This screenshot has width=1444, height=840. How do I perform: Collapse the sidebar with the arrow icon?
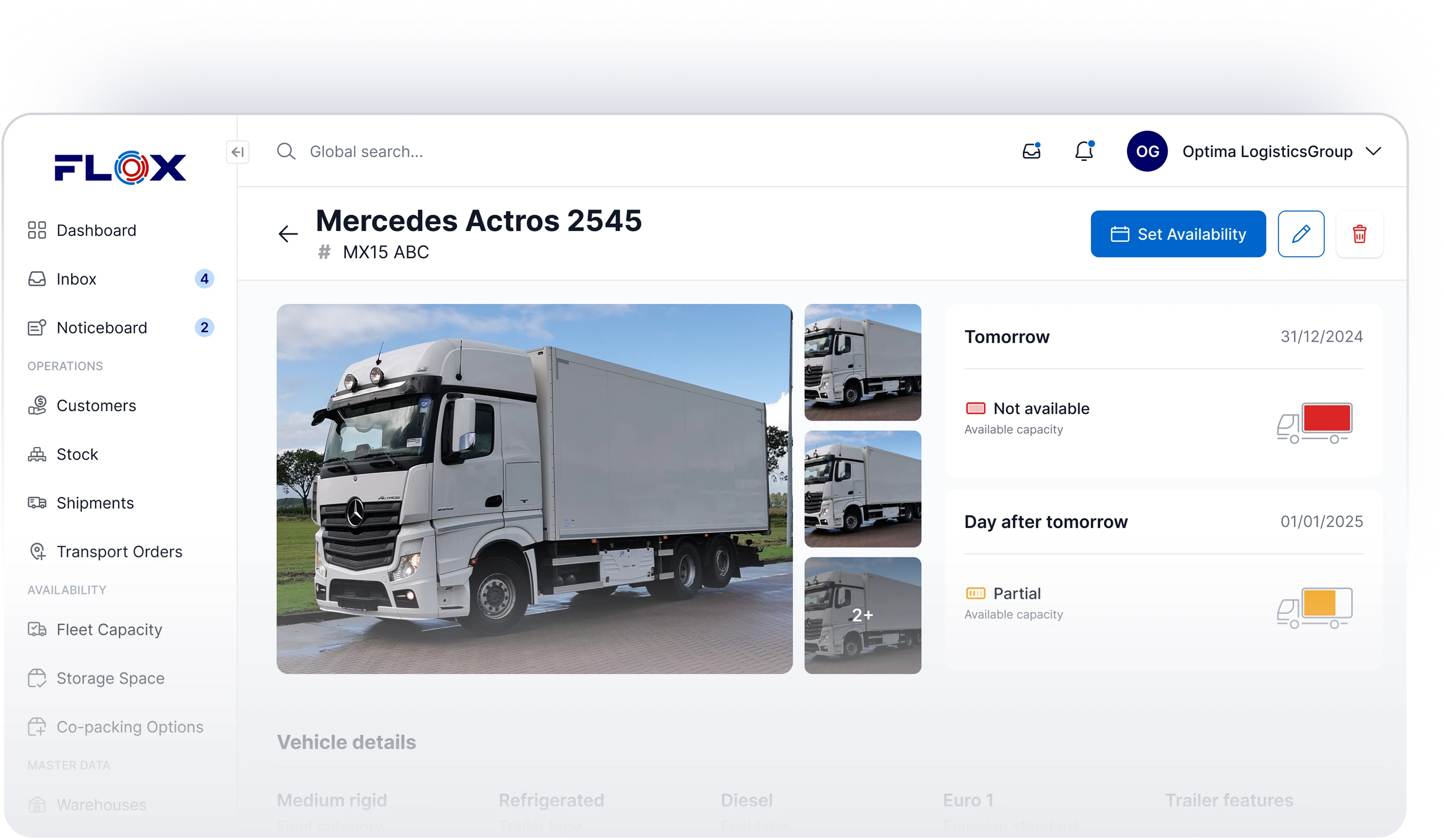pyautogui.click(x=238, y=152)
